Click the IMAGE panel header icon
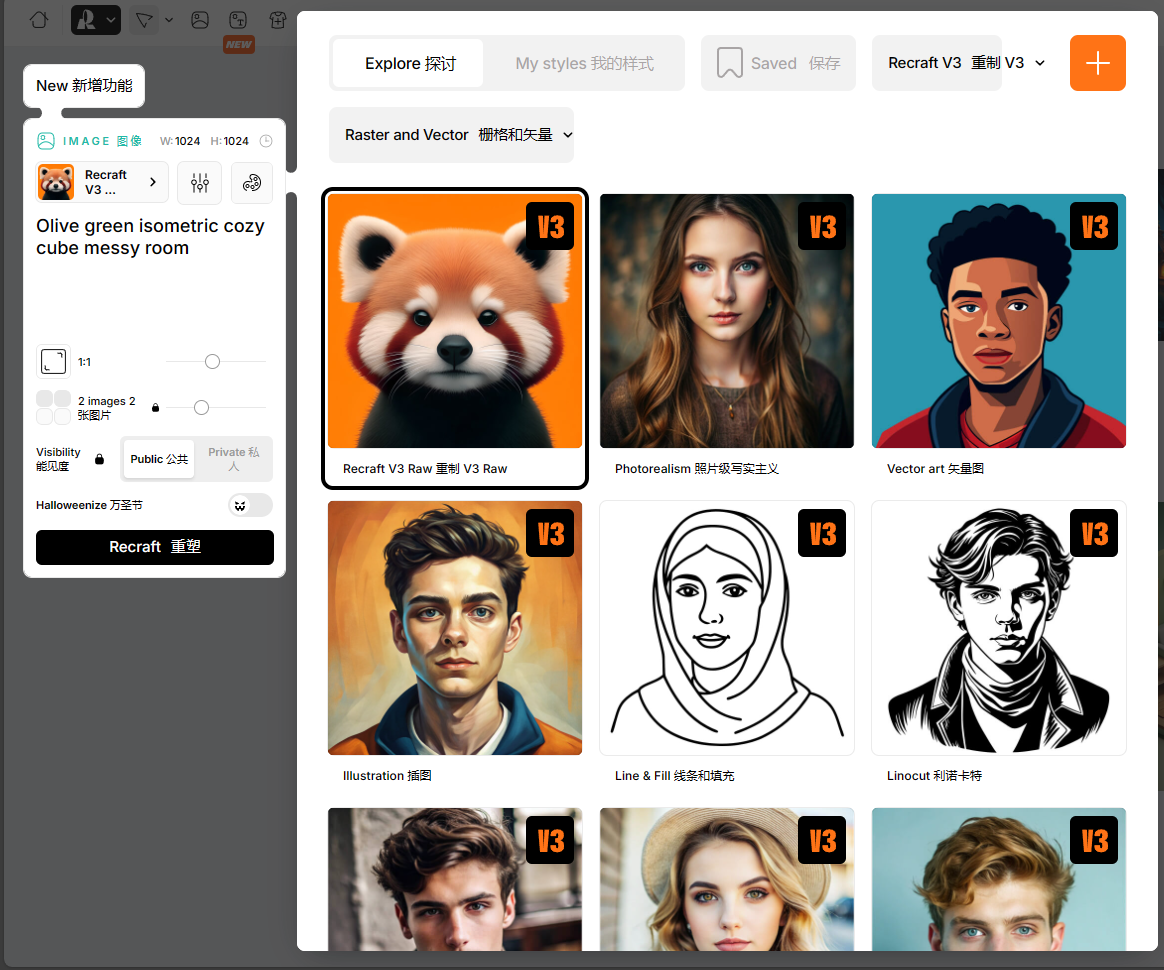1164x970 pixels. pos(46,141)
